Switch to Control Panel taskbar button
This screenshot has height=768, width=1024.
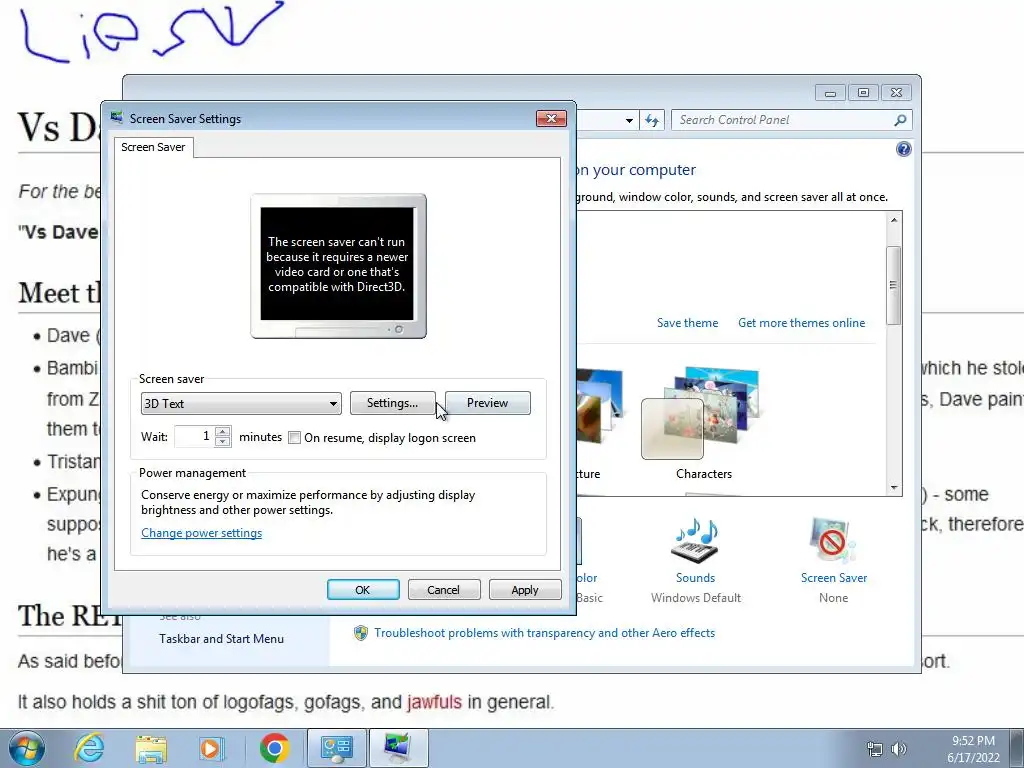[337, 748]
